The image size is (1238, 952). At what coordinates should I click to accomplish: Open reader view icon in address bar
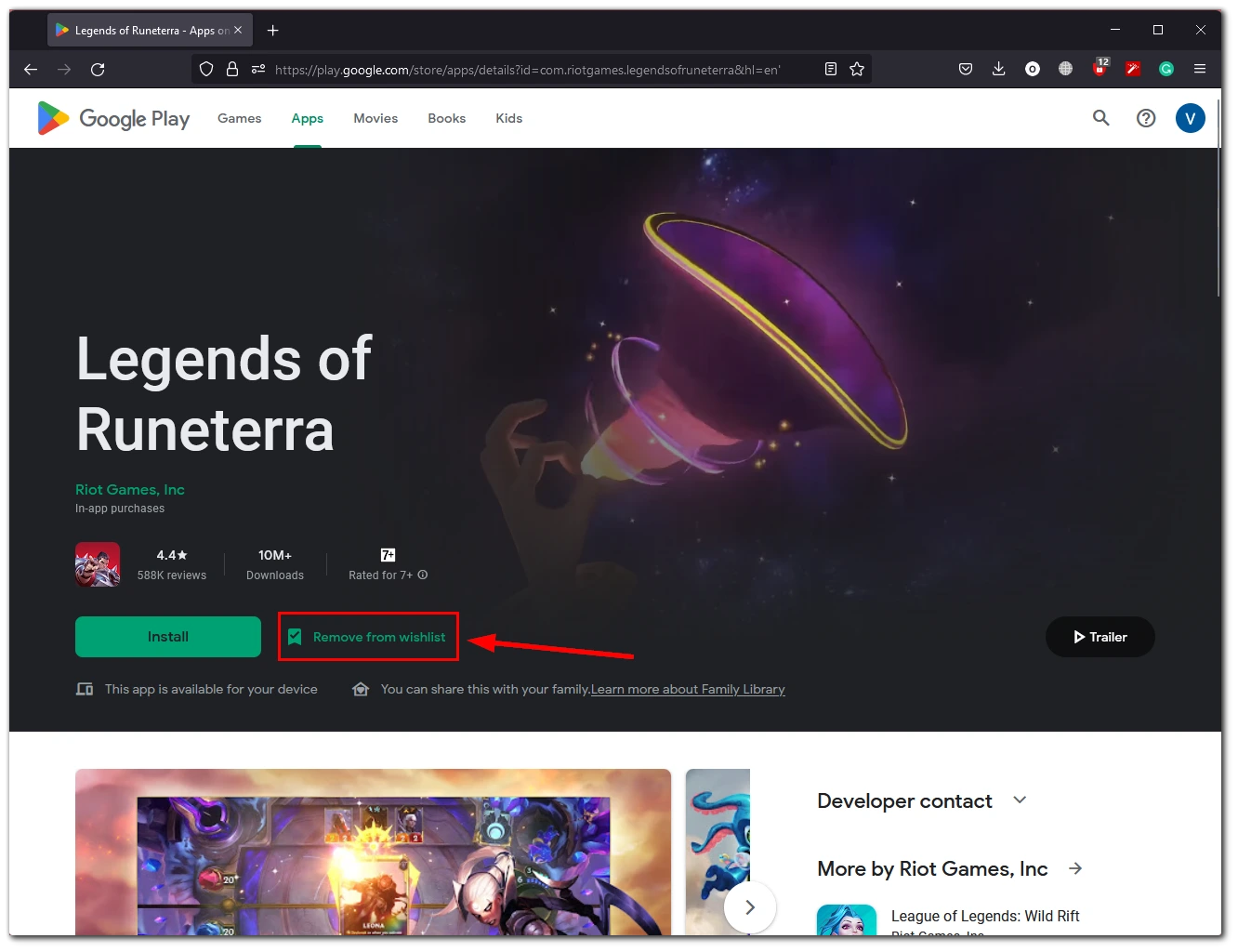coord(831,69)
